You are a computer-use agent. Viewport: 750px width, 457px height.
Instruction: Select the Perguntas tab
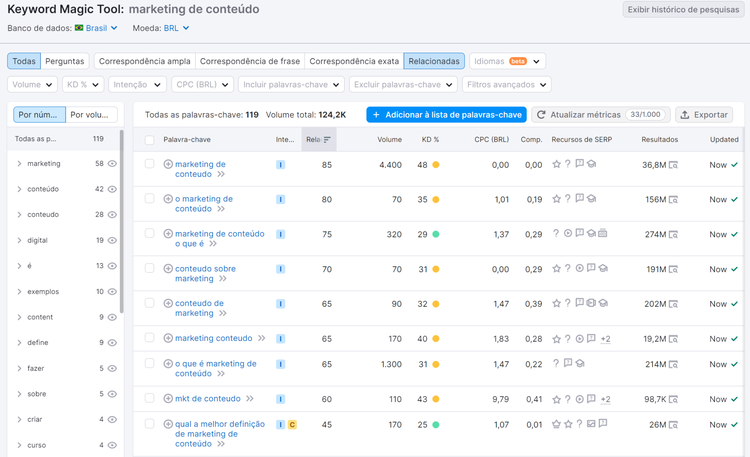coord(65,61)
